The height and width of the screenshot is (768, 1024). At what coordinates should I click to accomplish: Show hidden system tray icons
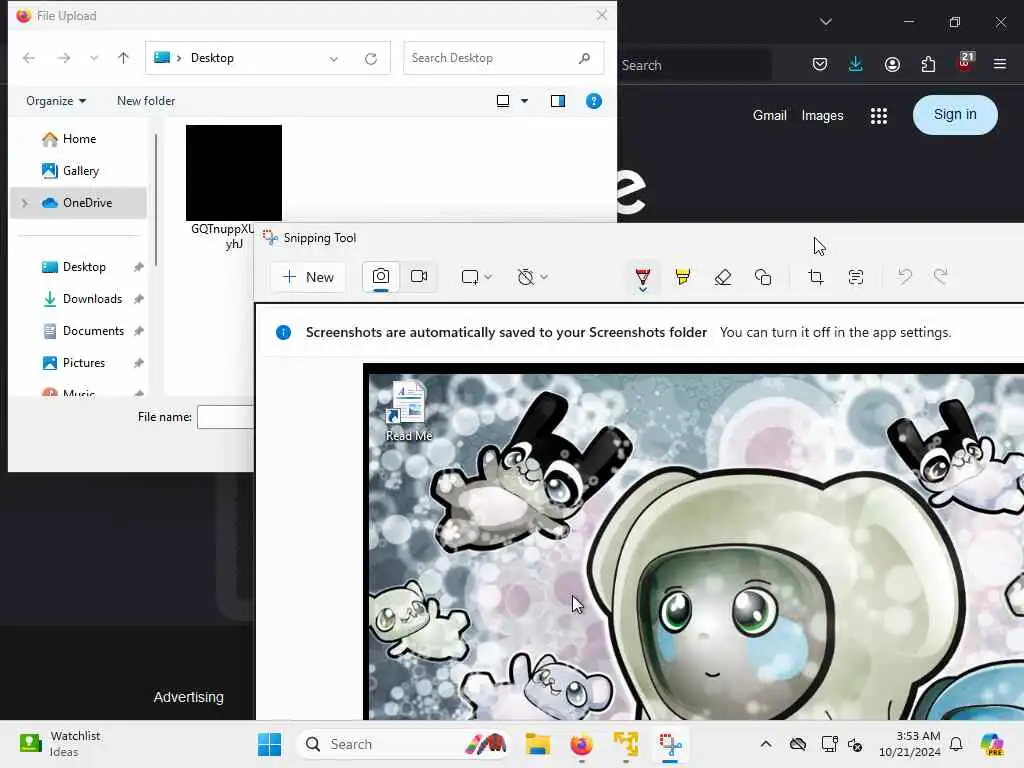(765, 744)
